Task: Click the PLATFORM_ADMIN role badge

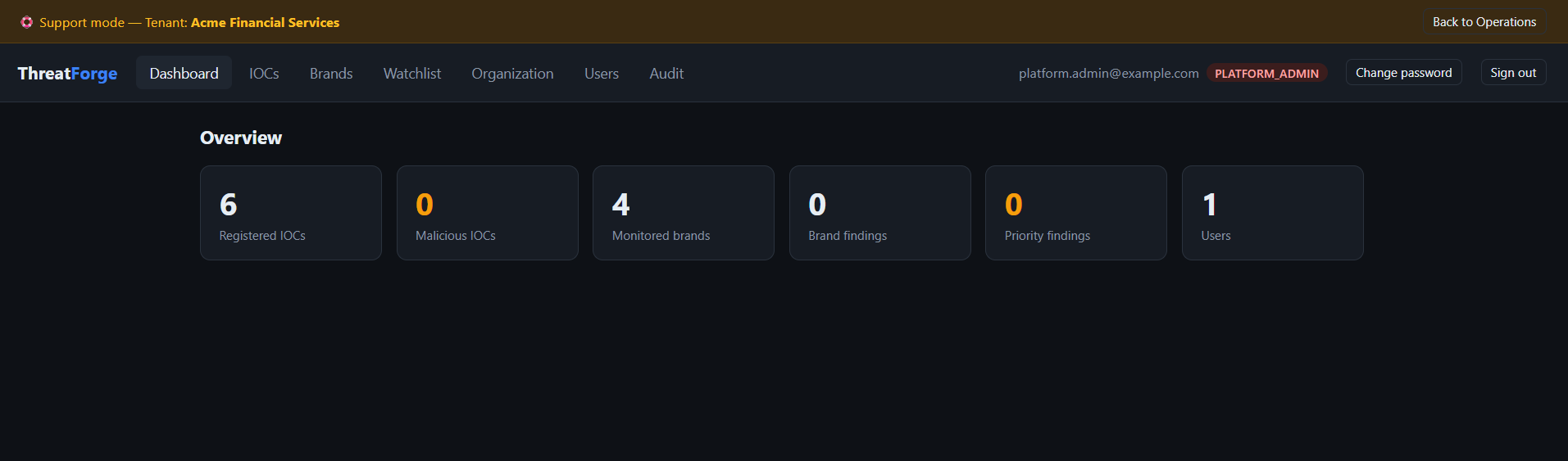Action: 1266,73
